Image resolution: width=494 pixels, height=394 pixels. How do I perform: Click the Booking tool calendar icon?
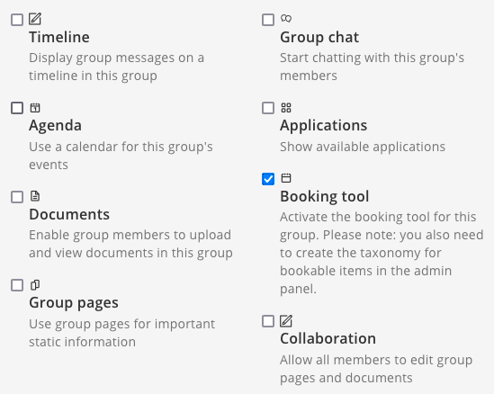[x=286, y=178]
